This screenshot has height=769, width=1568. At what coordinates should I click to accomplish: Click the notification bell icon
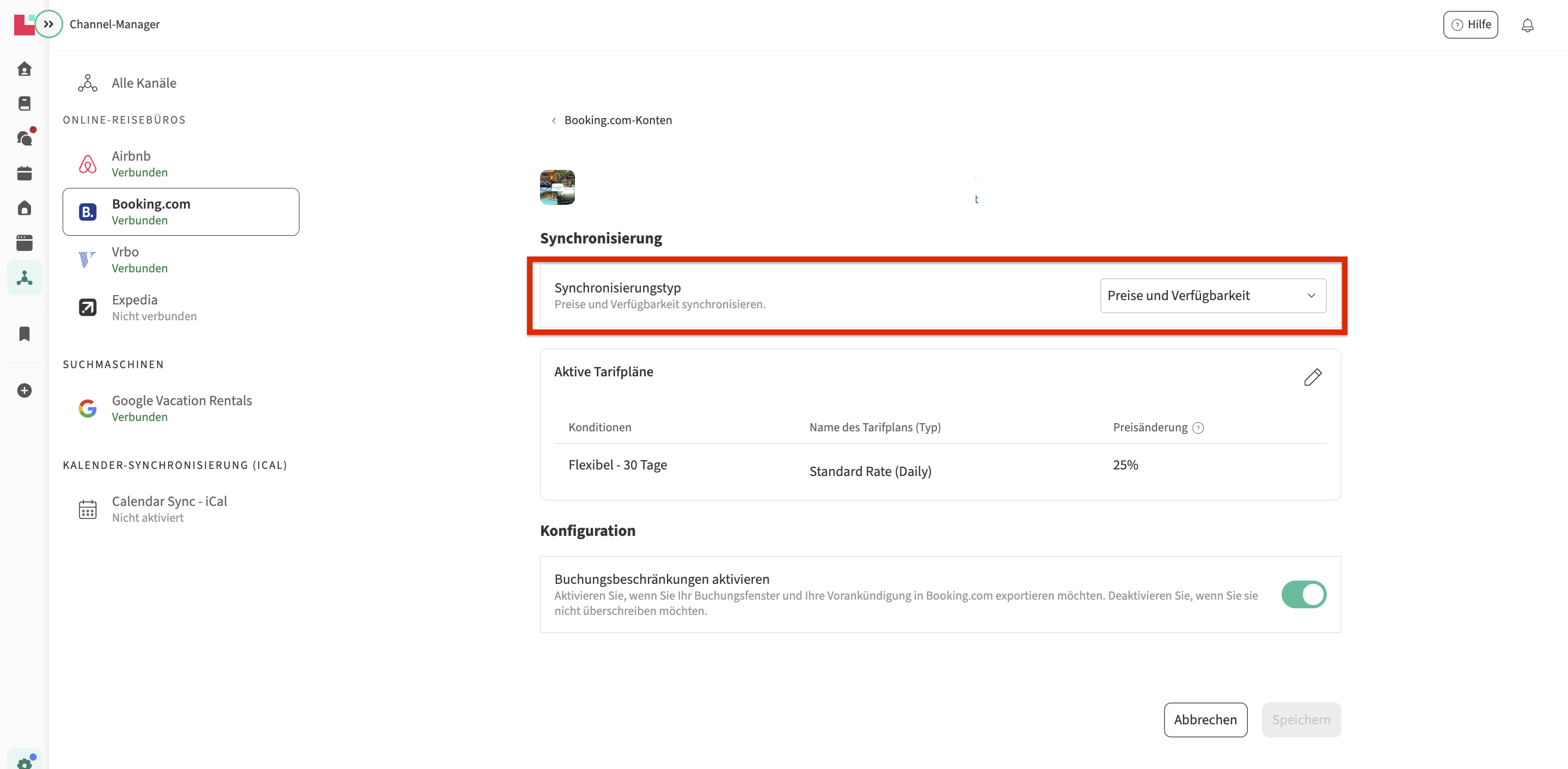tap(1527, 25)
